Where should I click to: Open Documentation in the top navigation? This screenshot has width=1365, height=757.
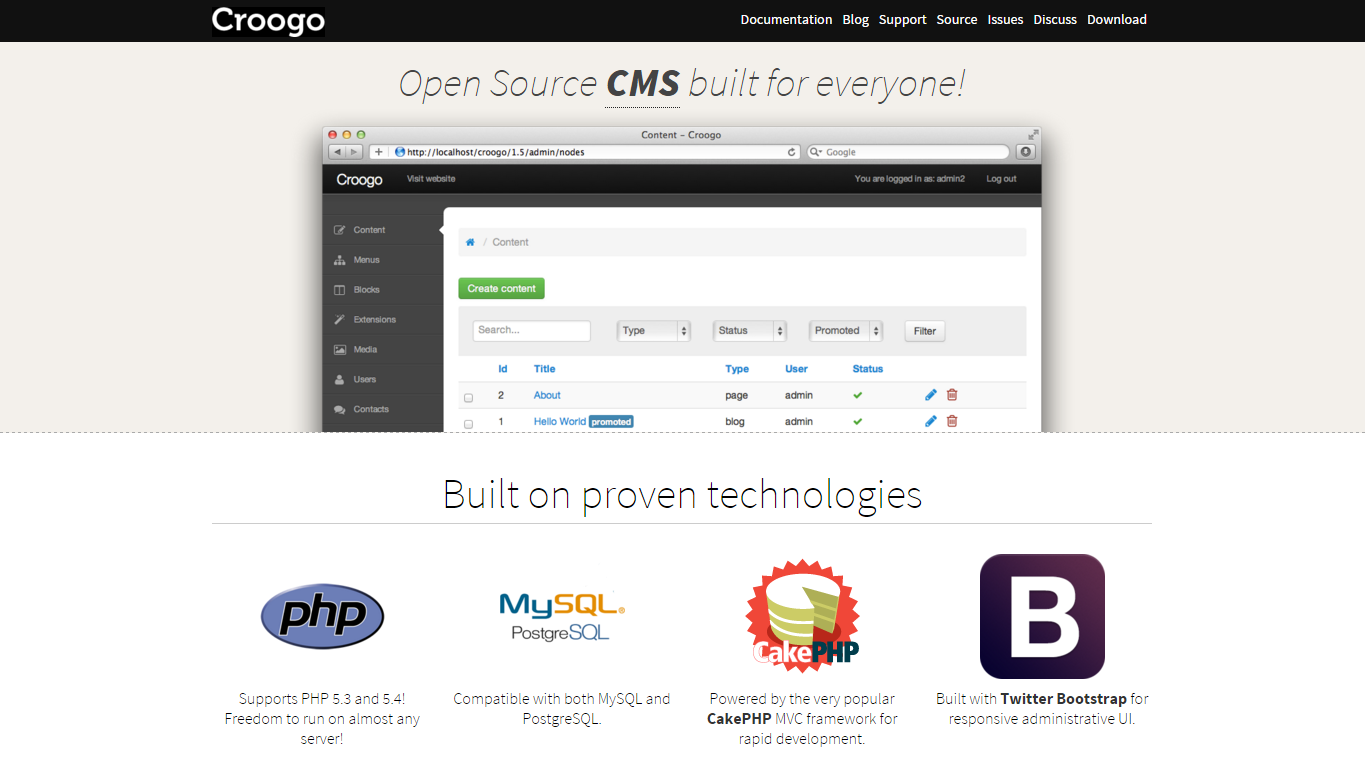[786, 20]
